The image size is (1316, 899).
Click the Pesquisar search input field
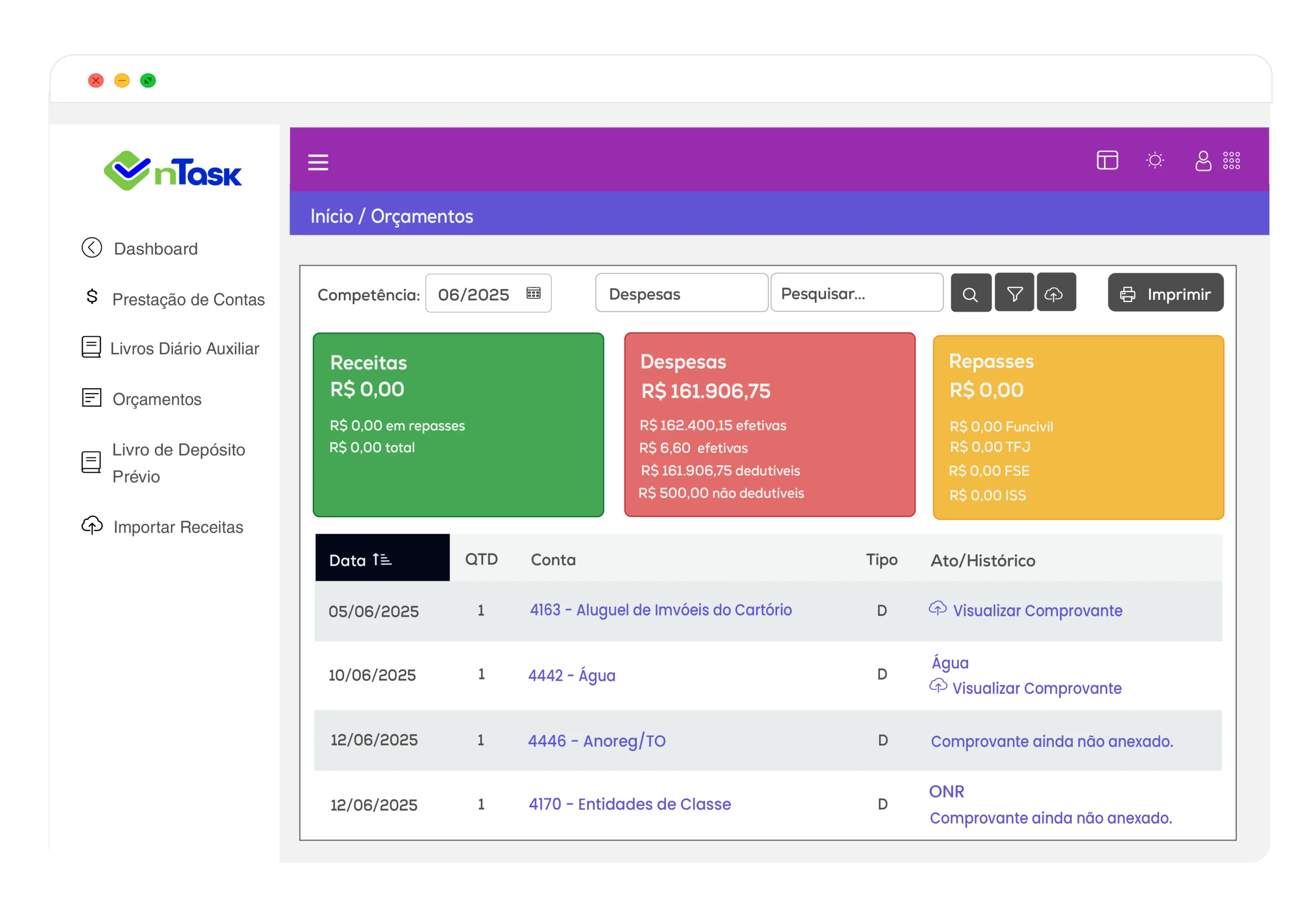click(856, 294)
